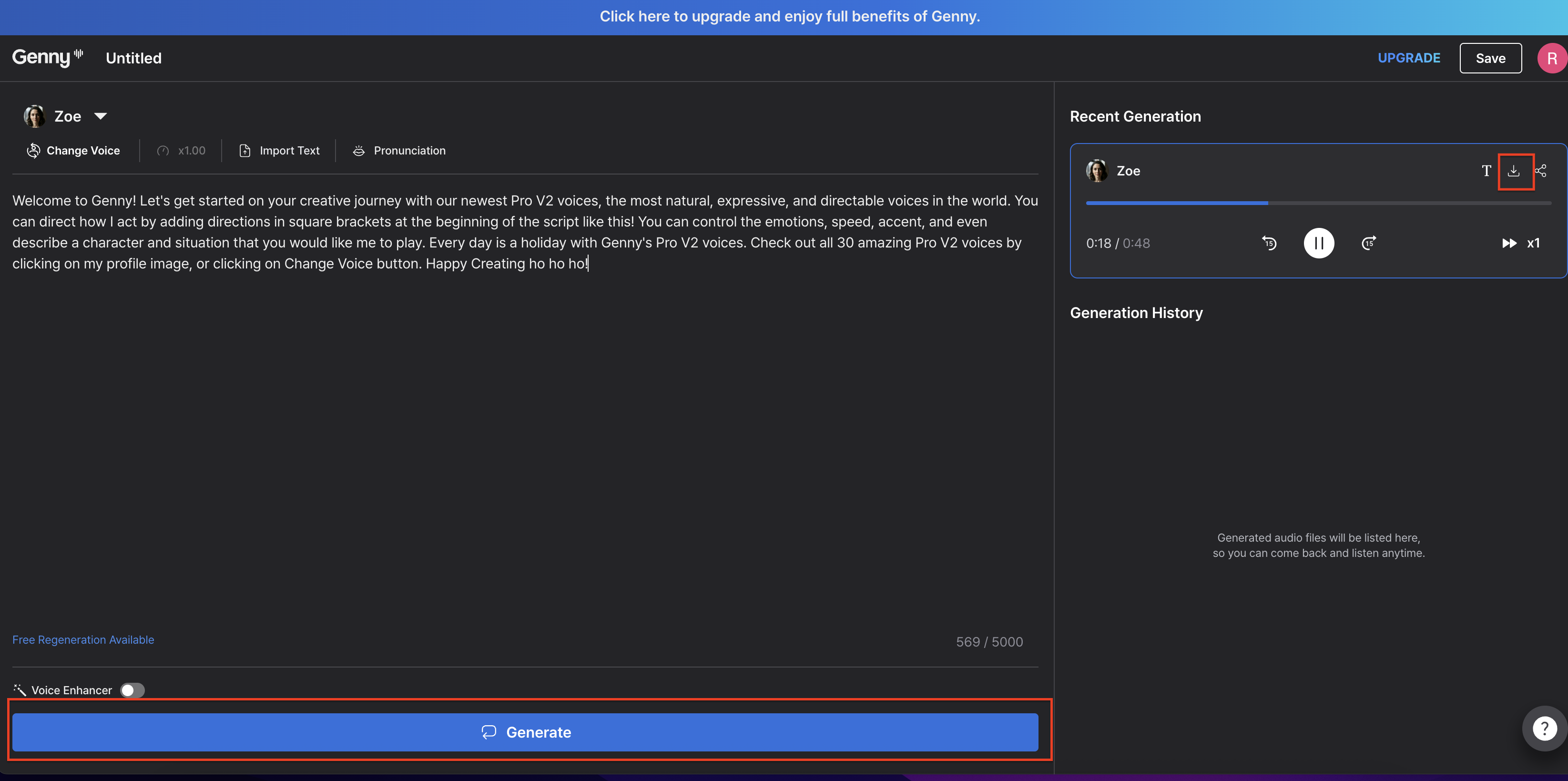The height and width of the screenshot is (781, 1568).
Task: Skip forward 15 seconds
Action: click(x=1368, y=244)
